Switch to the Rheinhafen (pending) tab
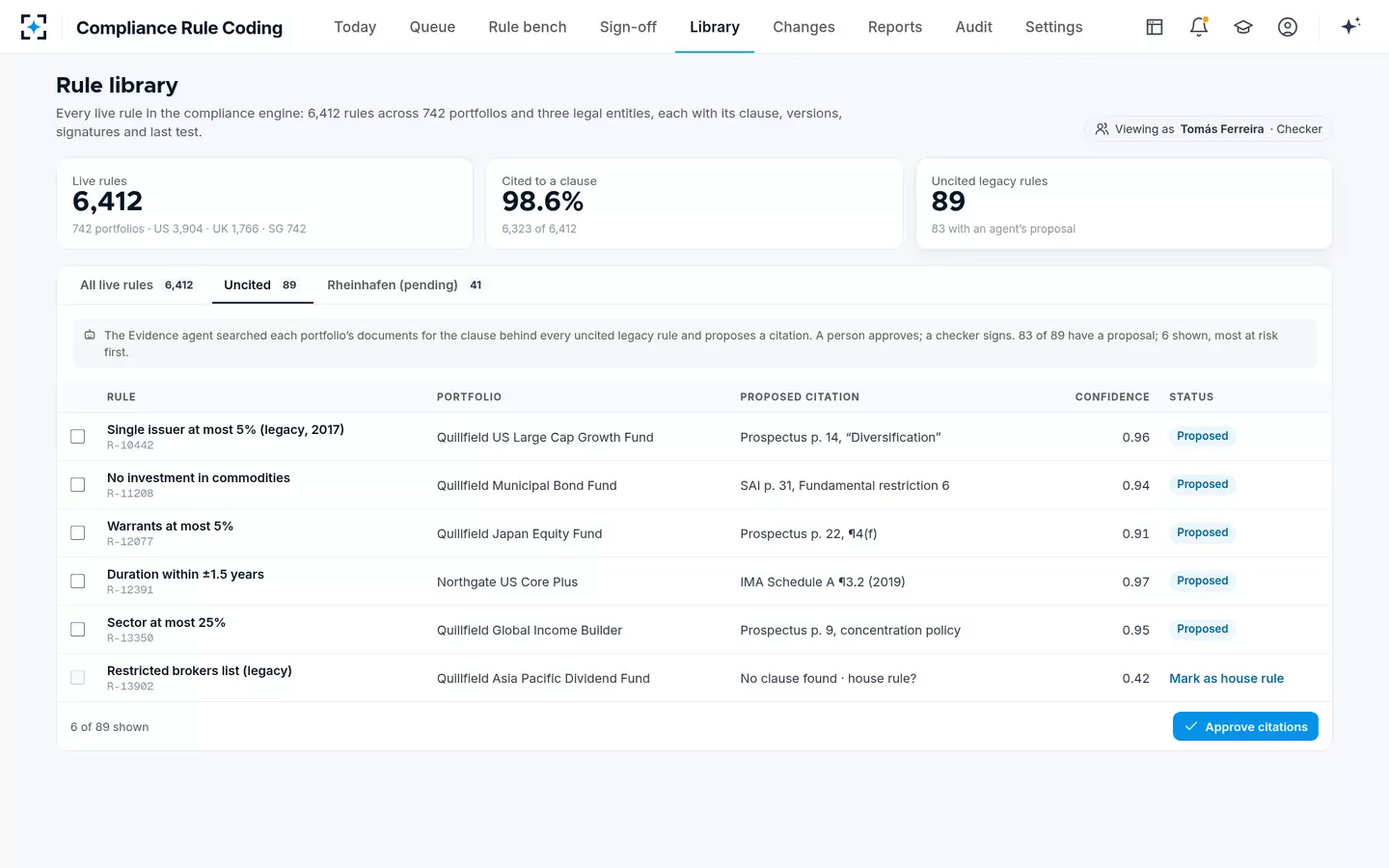This screenshot has width=1389, height=868. pyautogui.click(x=406, y=285)
